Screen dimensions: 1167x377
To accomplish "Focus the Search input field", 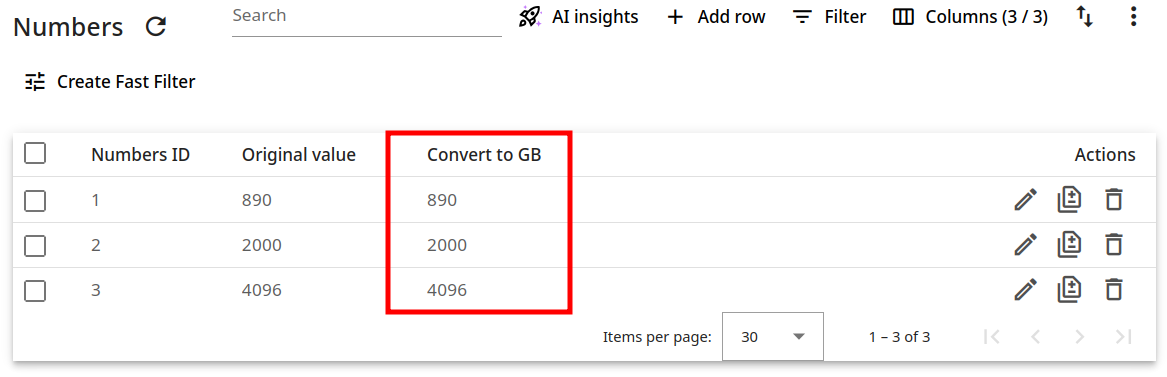I will [367, 19].
